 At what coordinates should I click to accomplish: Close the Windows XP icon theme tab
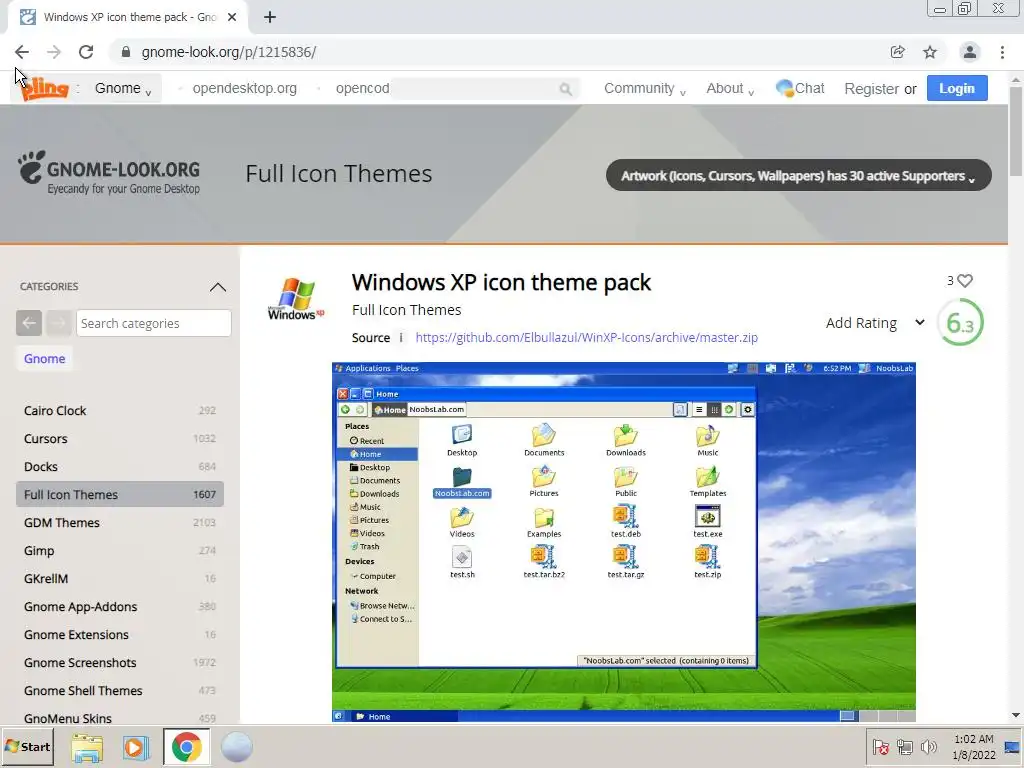pos(232,18)
